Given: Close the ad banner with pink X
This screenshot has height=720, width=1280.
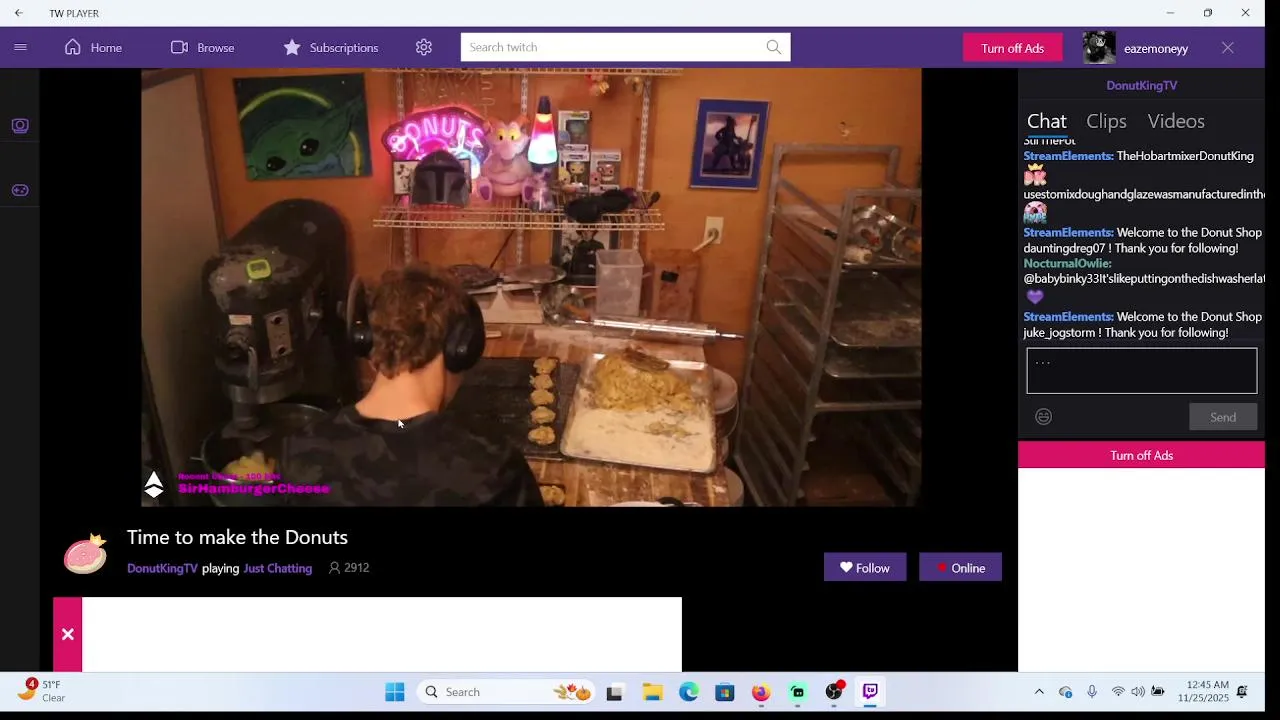Looking at the screenshot, I should coord(67,634).
